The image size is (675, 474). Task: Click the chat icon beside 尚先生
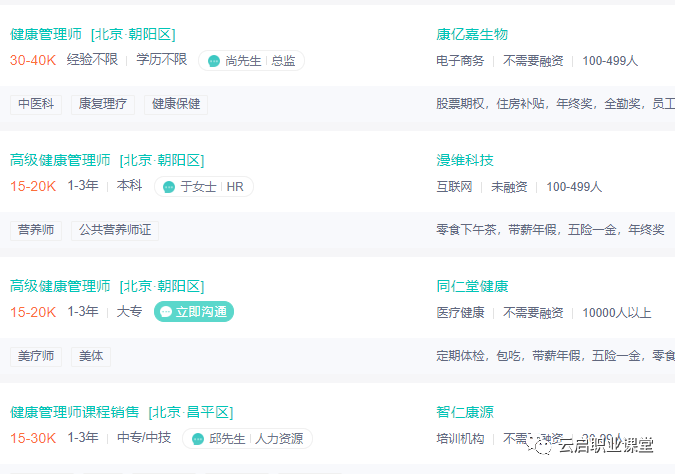coord(214,61)
